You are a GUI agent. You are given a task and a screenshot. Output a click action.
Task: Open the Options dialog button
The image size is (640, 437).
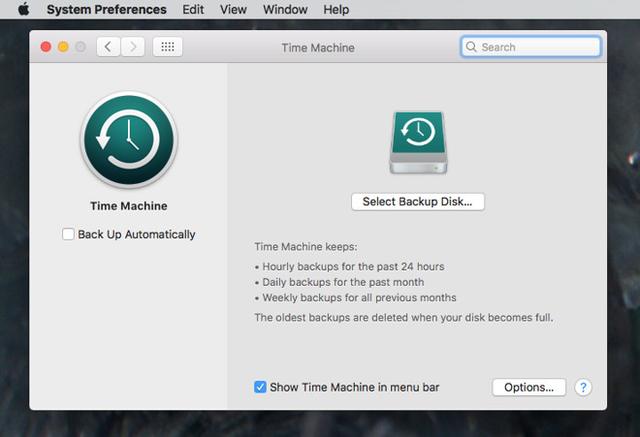[x=529, y=387]
